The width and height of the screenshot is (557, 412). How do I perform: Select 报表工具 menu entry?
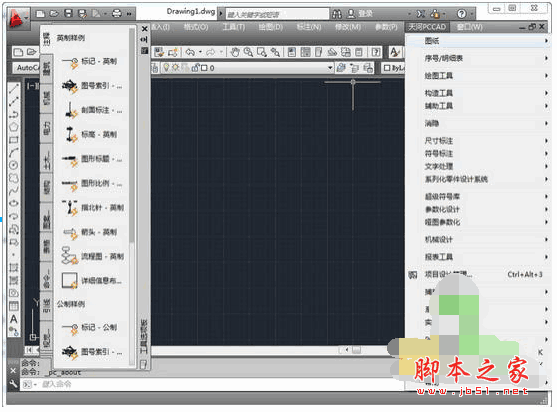tap(478, 257)
